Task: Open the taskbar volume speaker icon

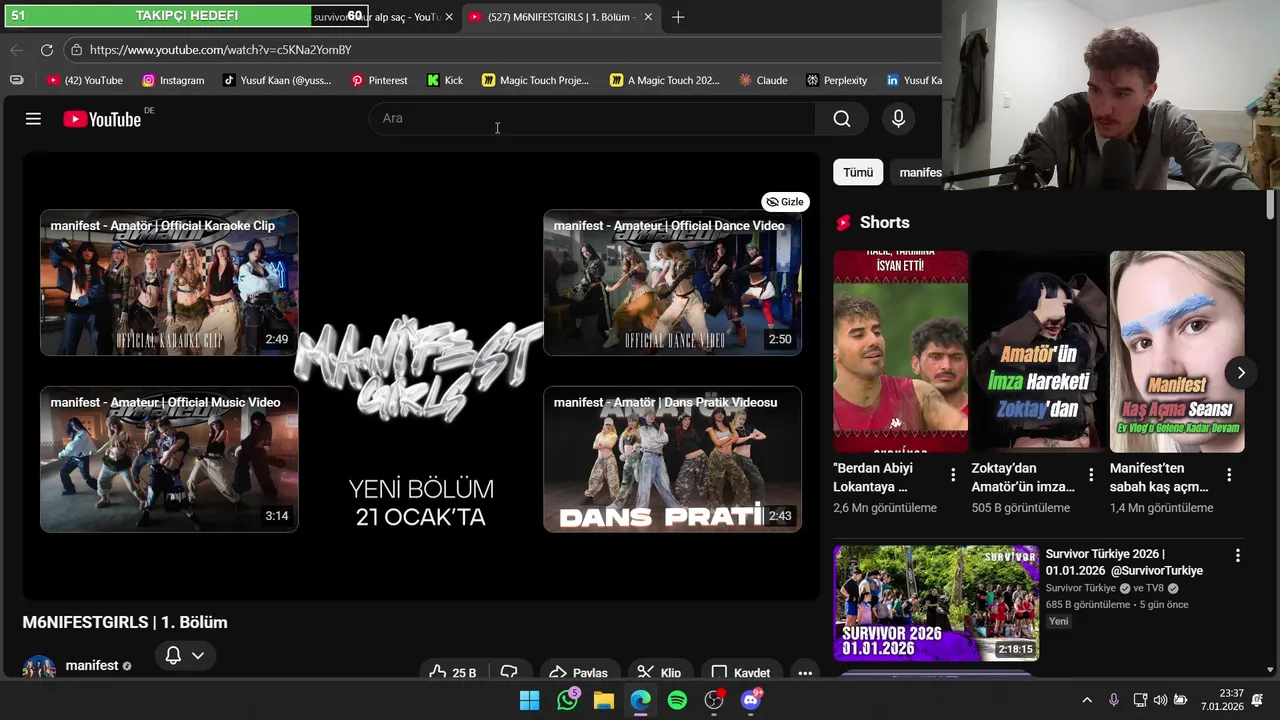Action: (1160, 700)
